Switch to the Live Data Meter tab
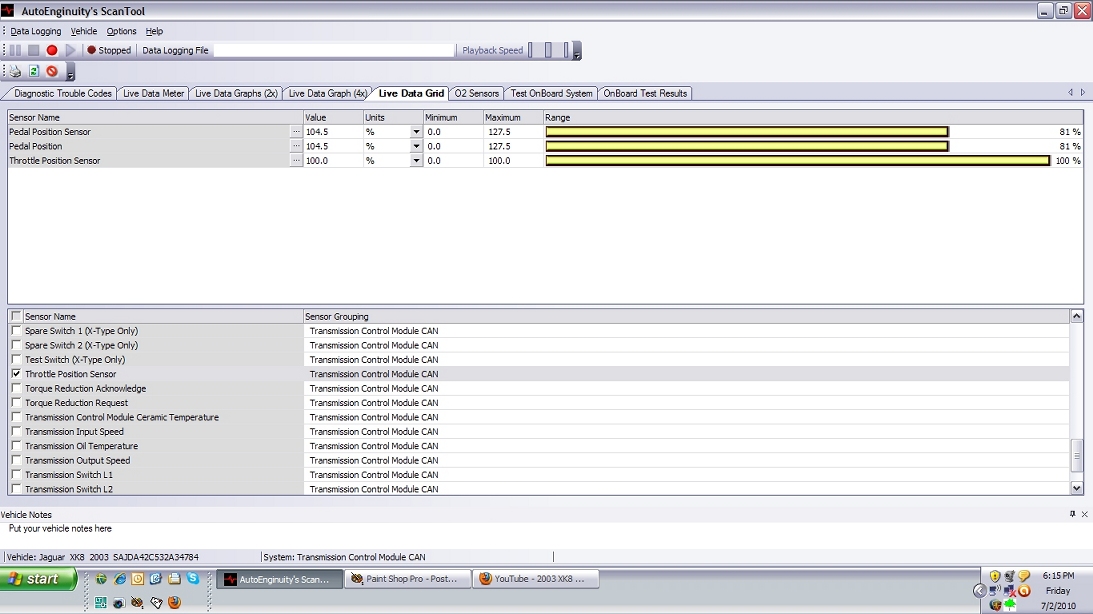 click(153, 93)
